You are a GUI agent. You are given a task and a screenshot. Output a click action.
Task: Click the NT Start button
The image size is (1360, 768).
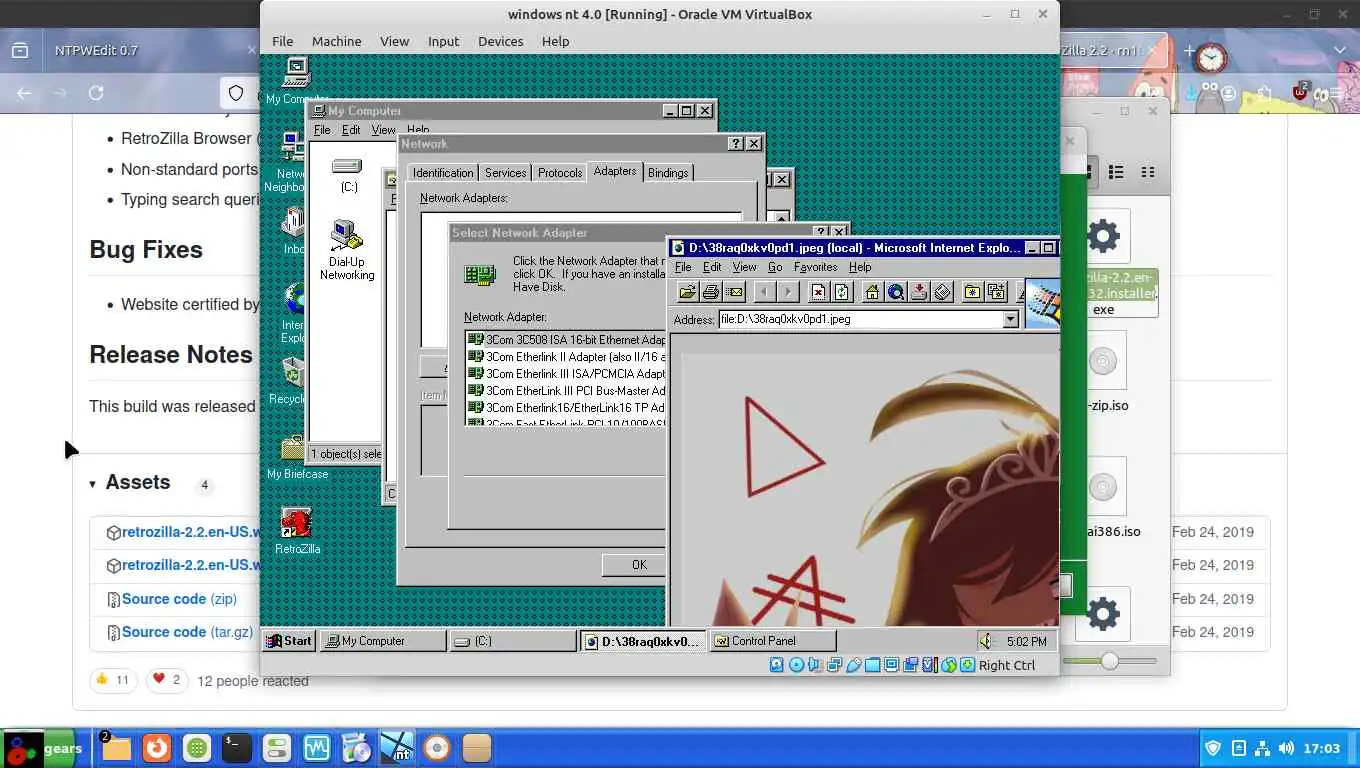(289, 641)
